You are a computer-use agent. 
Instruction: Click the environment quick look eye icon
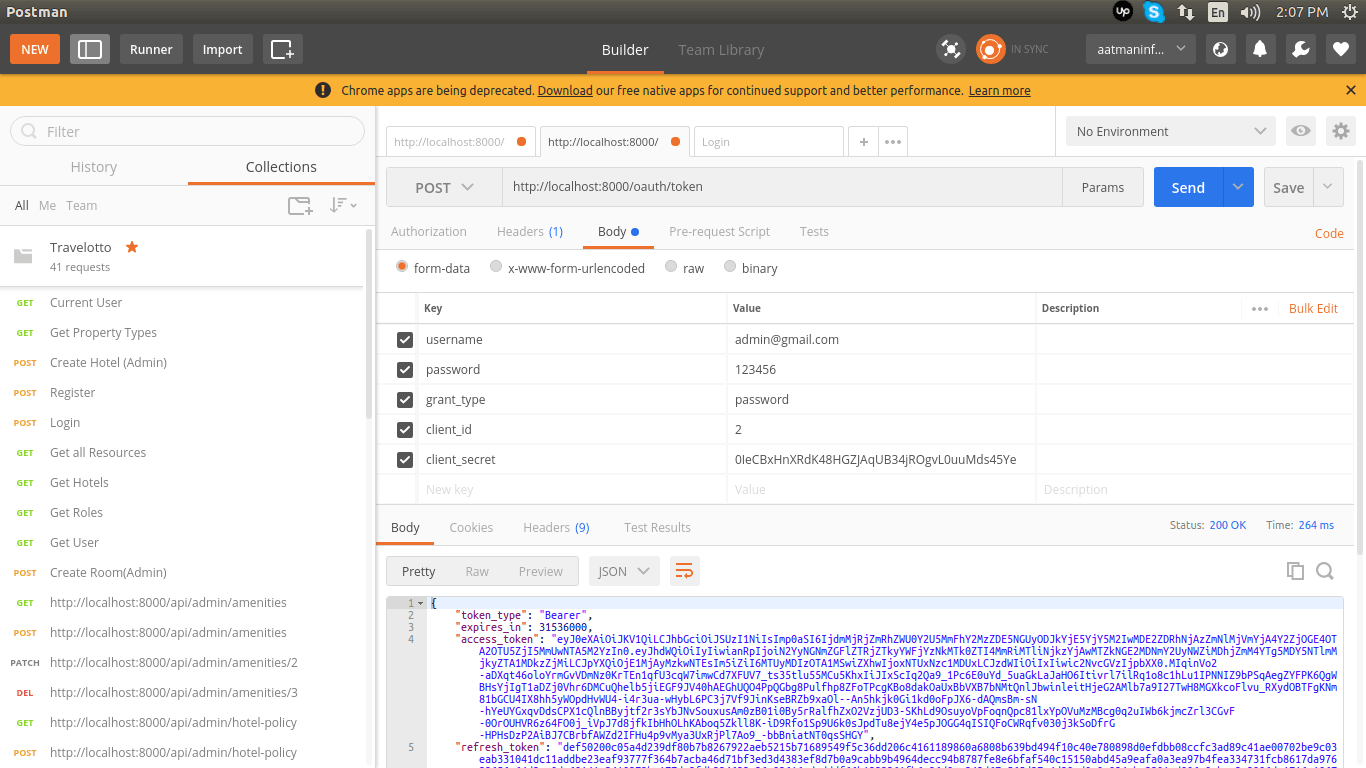1300,131
